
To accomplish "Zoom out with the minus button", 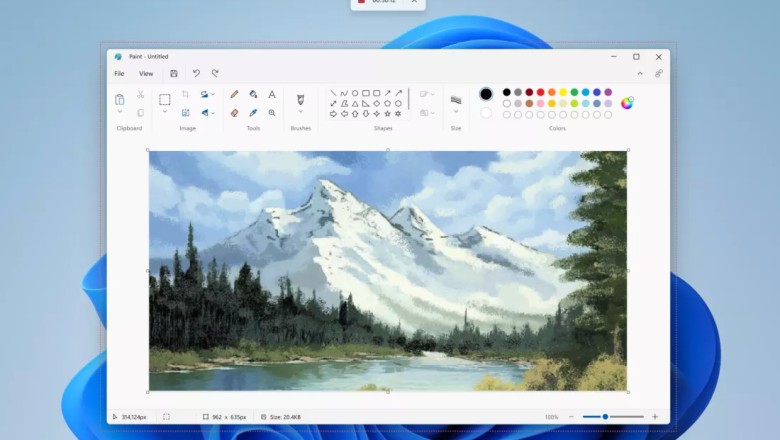I will tap(571, 417).
